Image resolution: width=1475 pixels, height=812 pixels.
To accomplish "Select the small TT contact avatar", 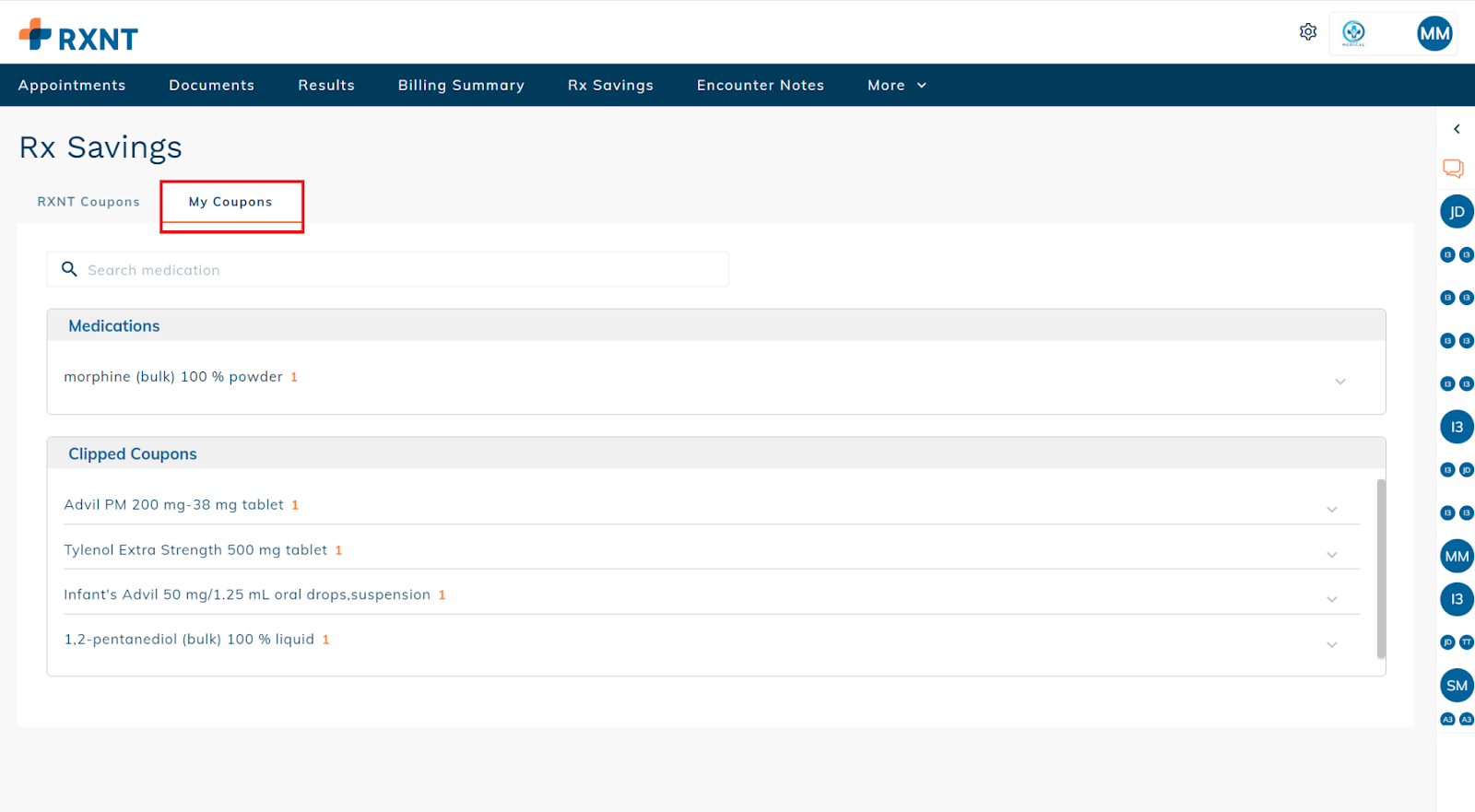I will pos(1466,642).
